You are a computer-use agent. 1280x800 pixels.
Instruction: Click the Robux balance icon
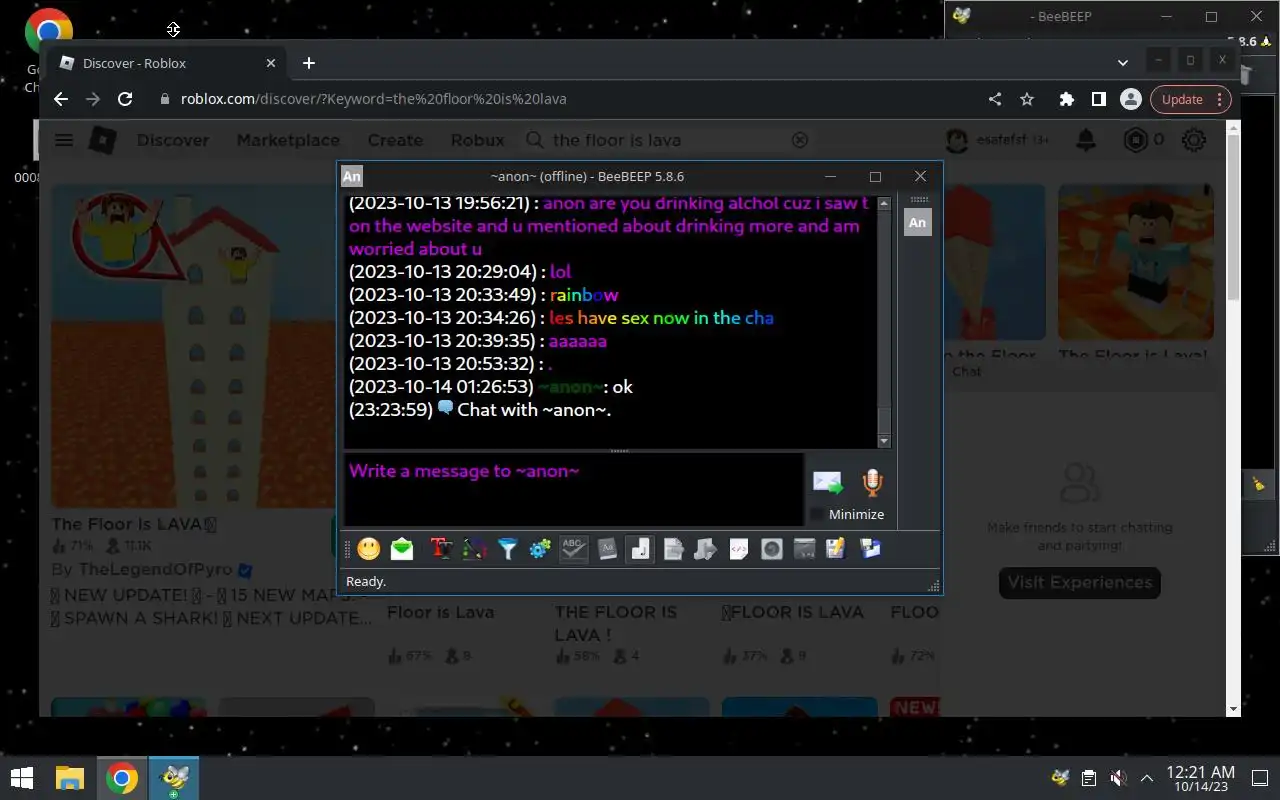click(1136, 140)
